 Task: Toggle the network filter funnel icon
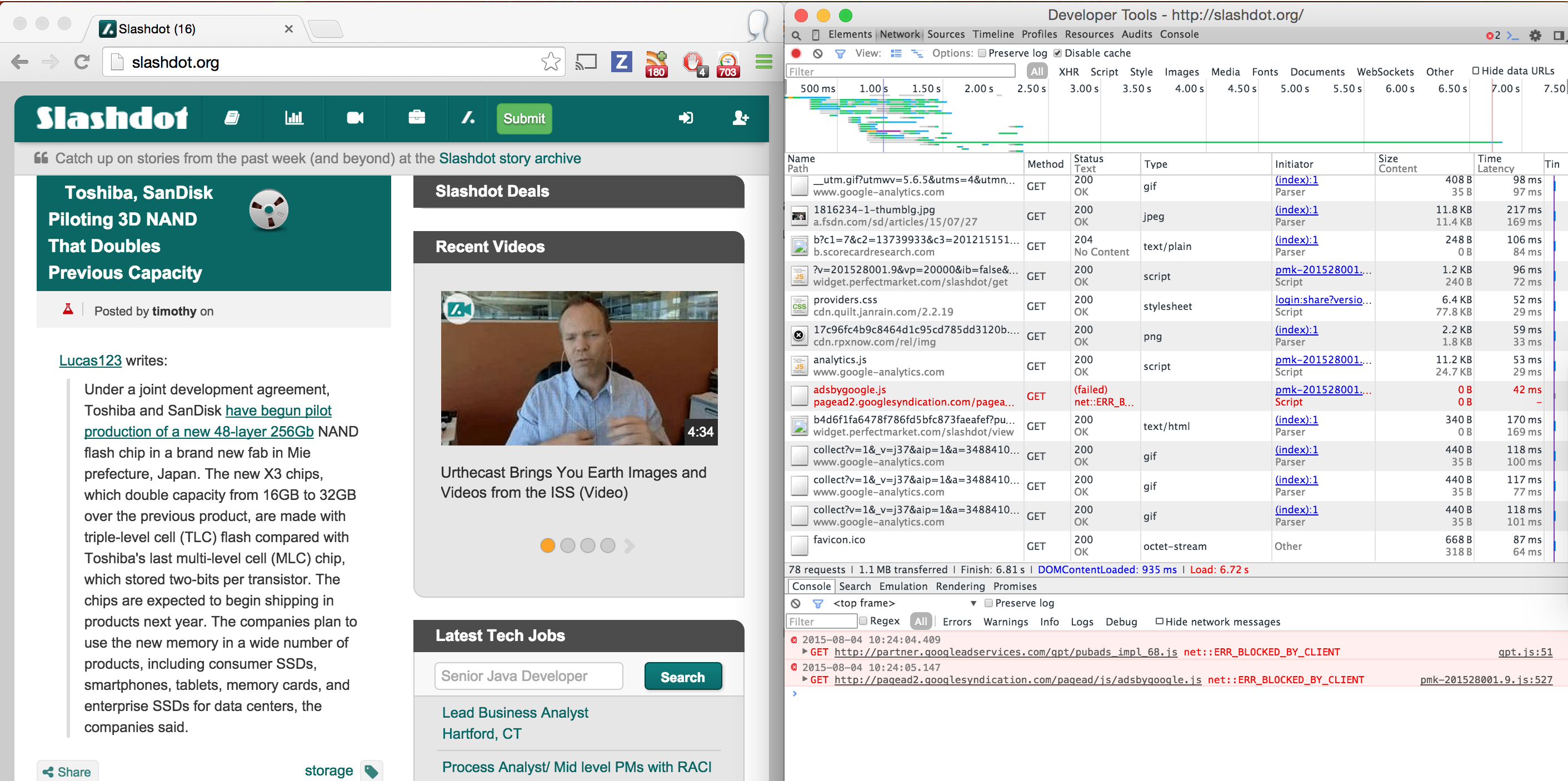840,53
